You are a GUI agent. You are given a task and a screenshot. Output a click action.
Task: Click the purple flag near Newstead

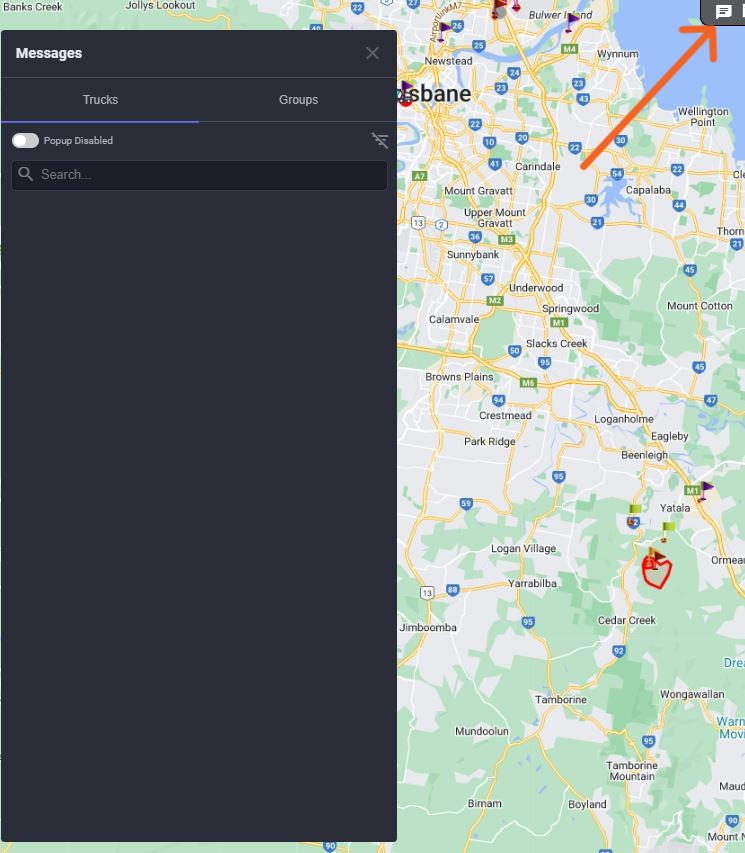coord(443,30)
